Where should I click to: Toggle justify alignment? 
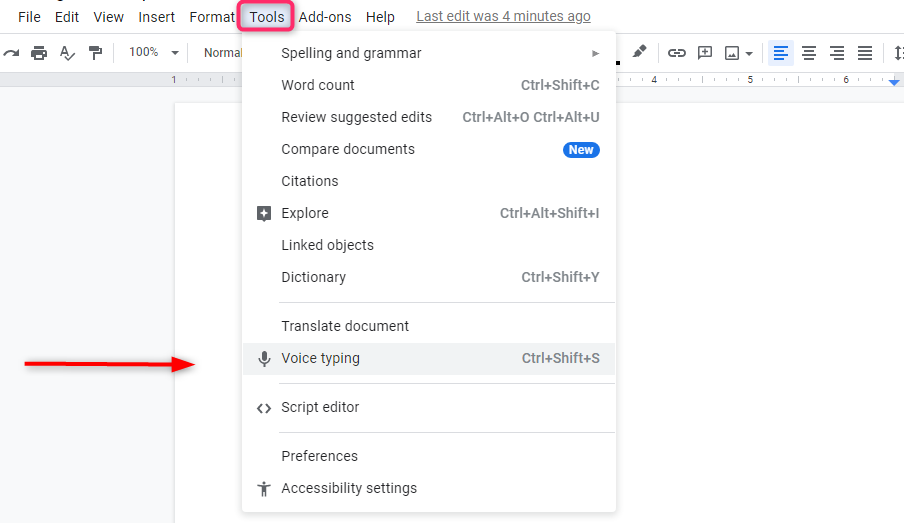865,53
